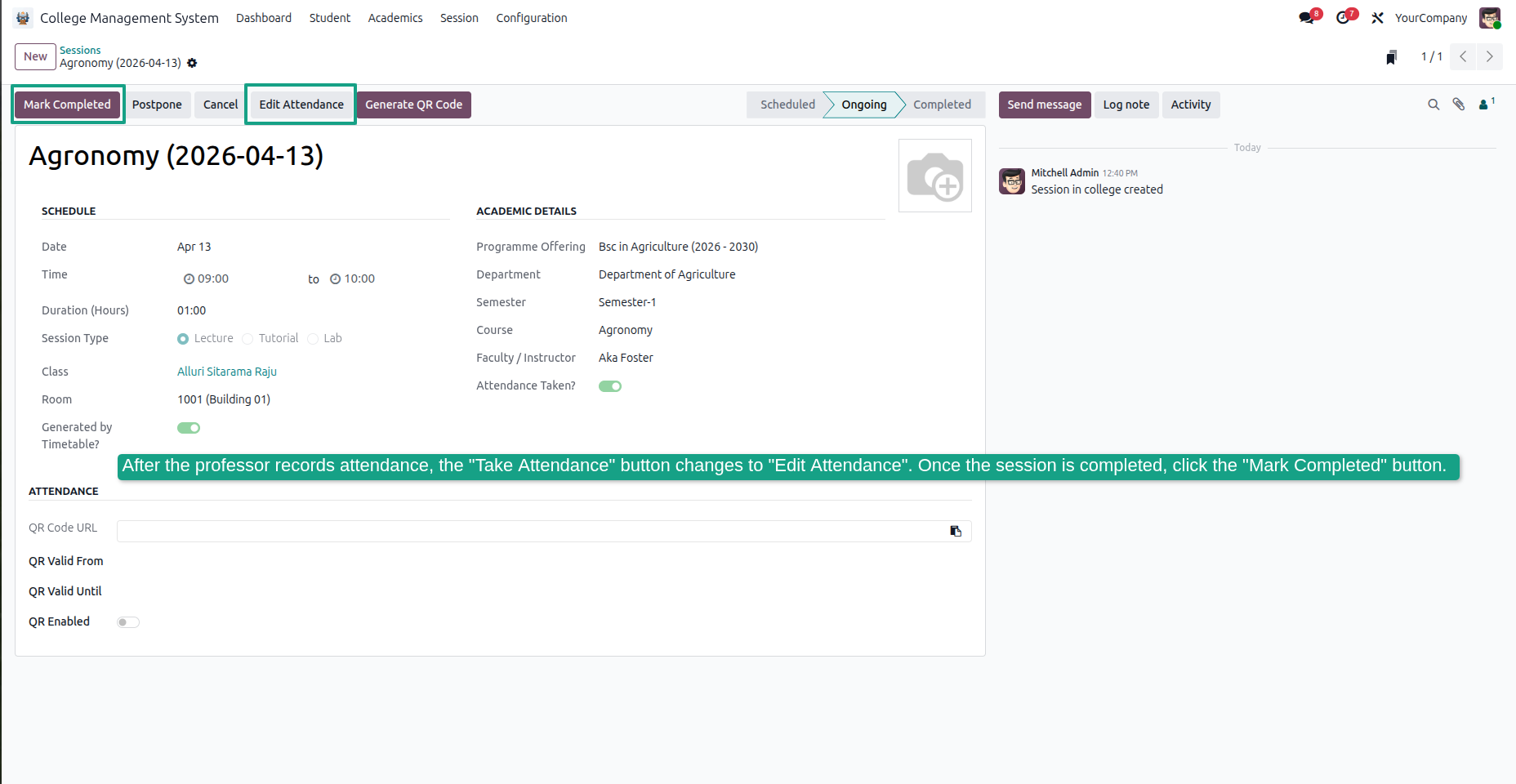The height and width of the screenshot is (784, 1516).
Task: Go to the next record arrow
Action: point(1489,56)
